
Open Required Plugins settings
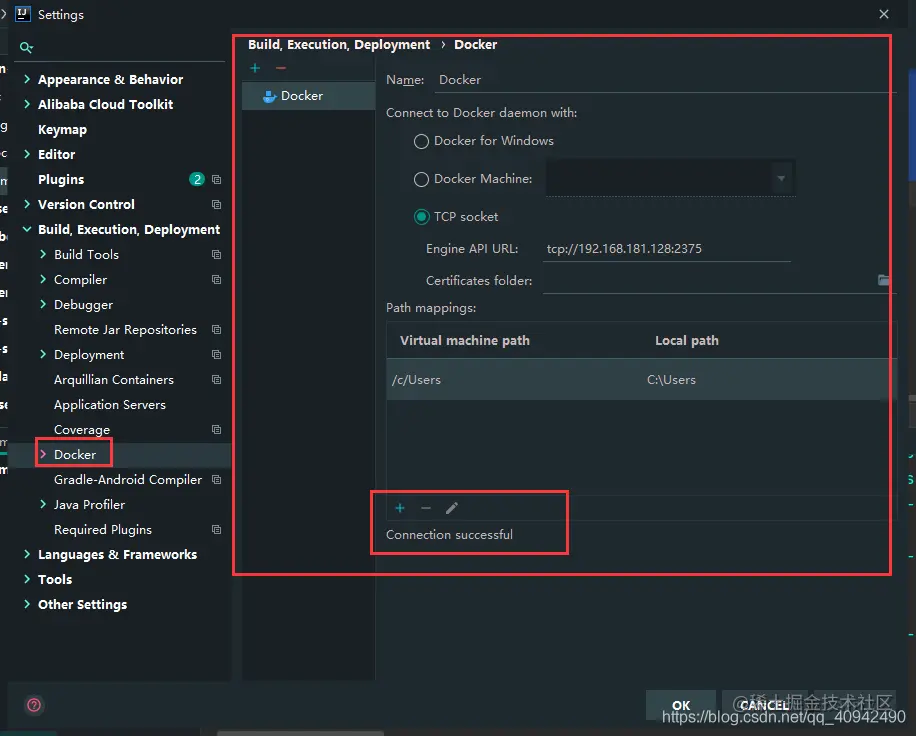tap(103, 530)
